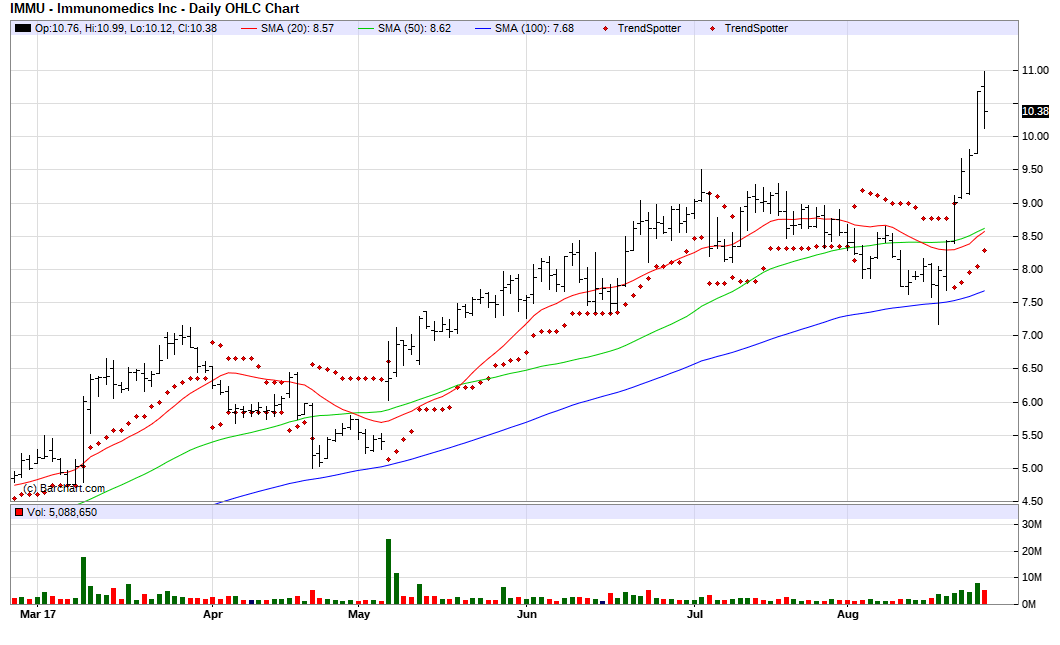
Task: Select the OHLC values readout in legend
Action: 126,28
